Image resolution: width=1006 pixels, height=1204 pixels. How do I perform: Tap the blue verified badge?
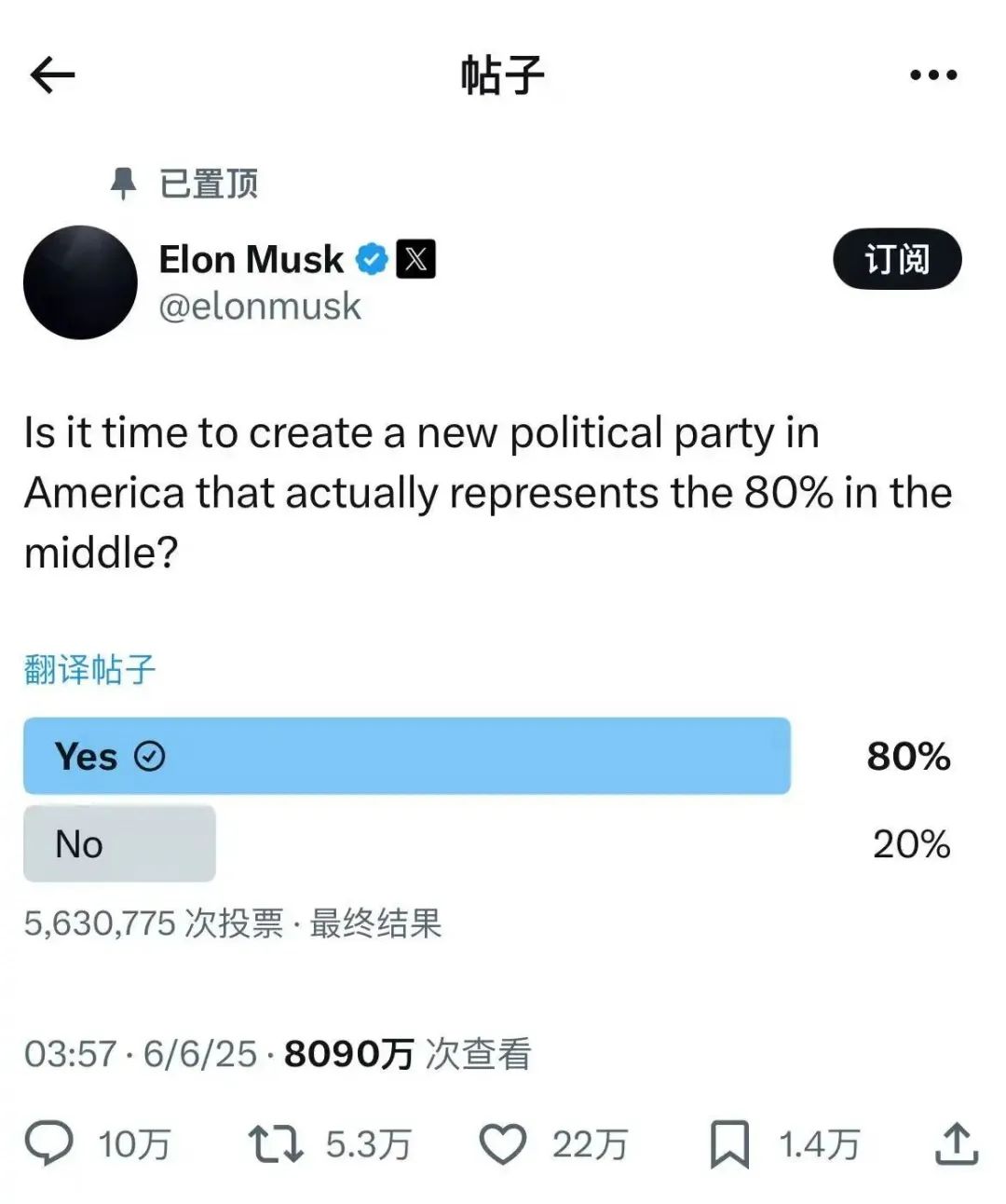click(x=373, y=259)
